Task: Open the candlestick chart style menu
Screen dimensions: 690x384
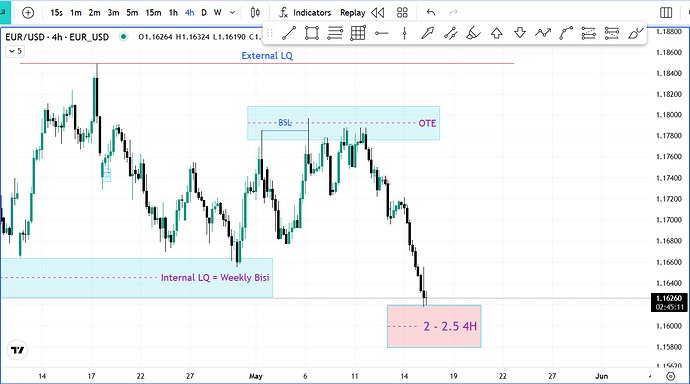Action: (255, 13)
